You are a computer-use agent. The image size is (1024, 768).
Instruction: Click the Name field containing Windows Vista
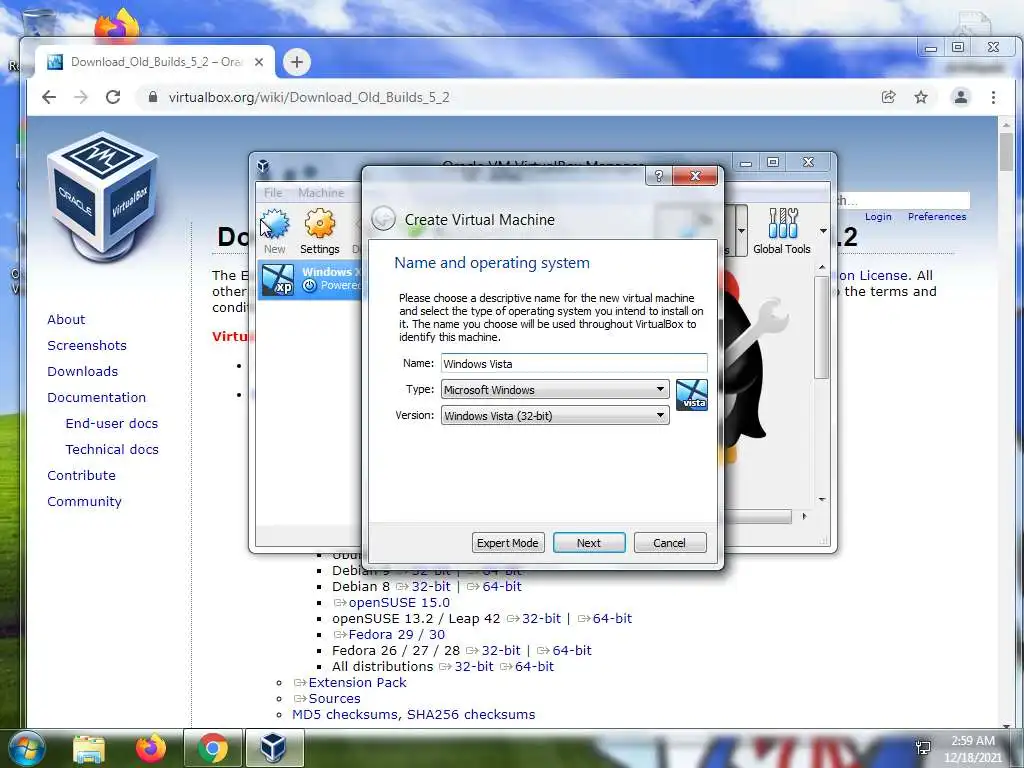click(574, 364)
